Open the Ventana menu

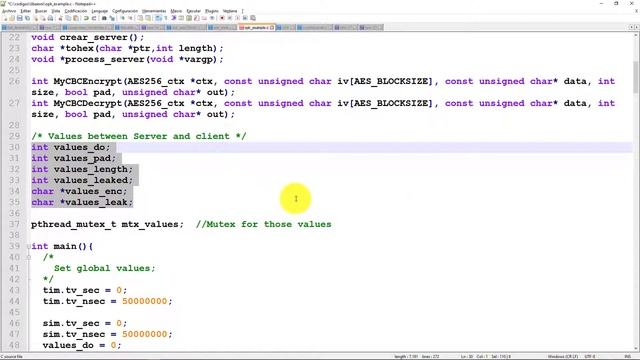click(x=230, y=11)
